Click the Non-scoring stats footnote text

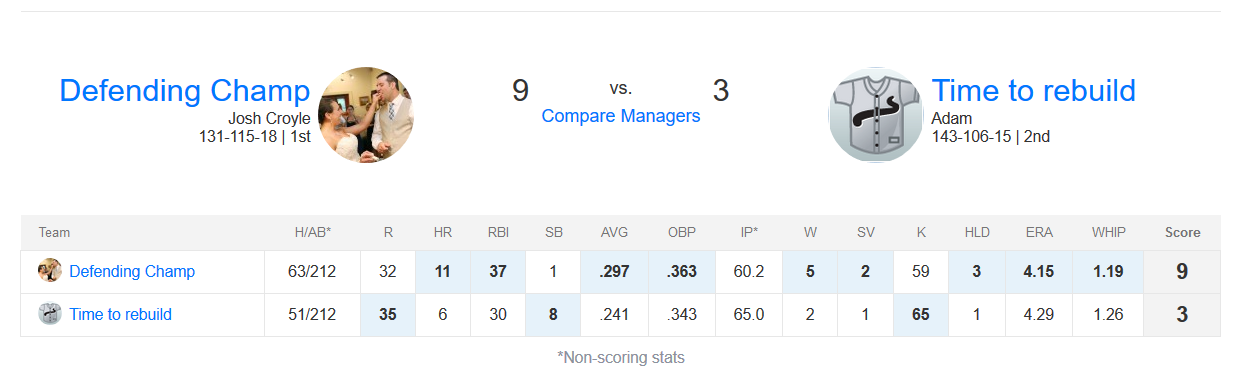pyautogui.click(x=621, y=357)
